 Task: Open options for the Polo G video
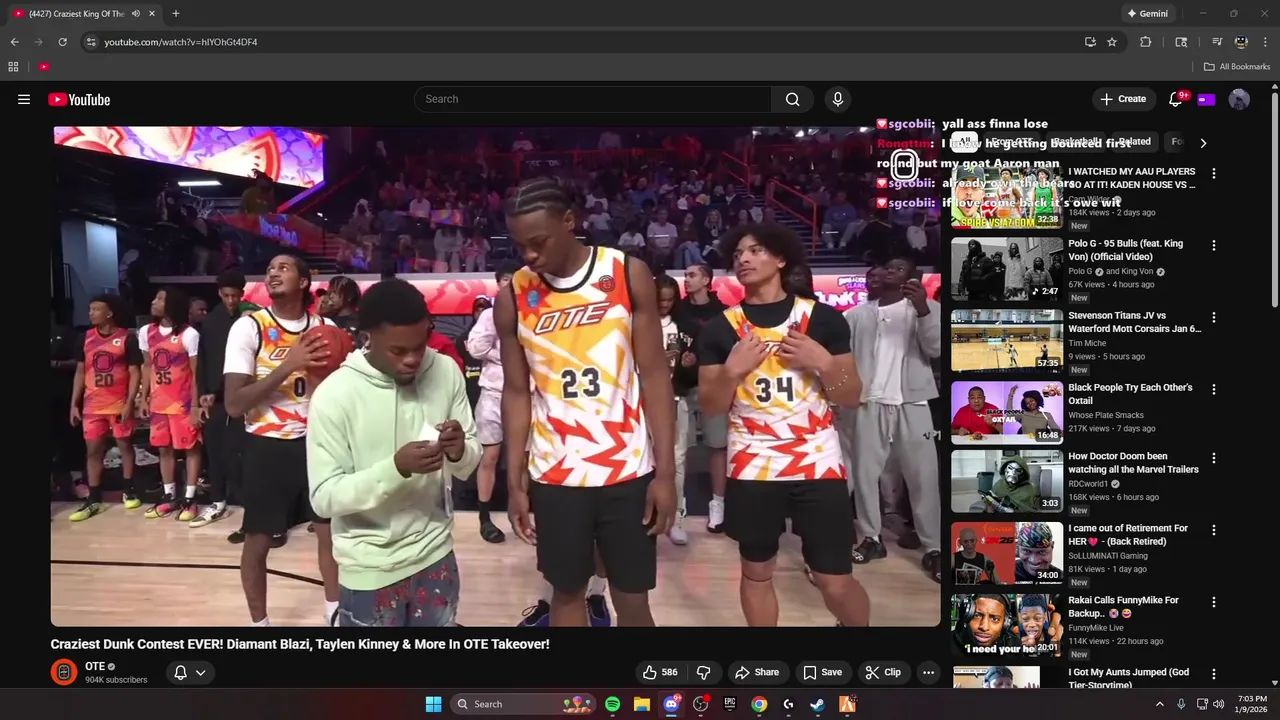1214,245
